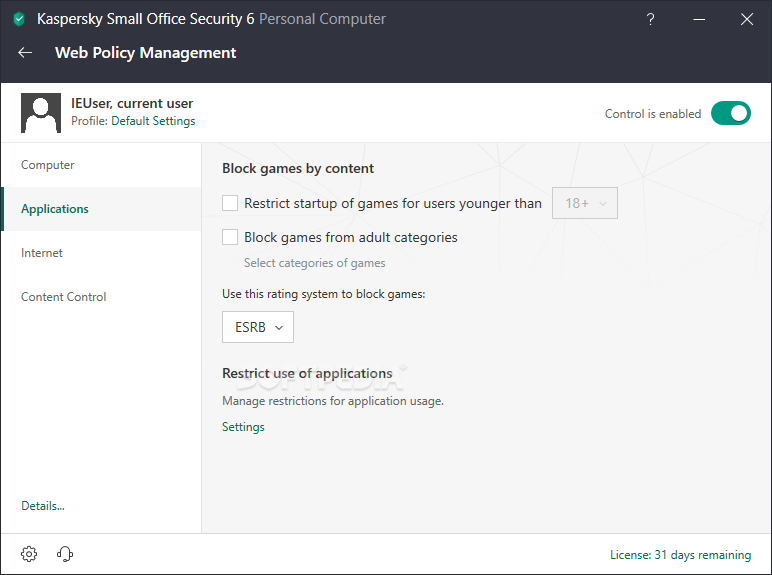Click the back arrow to previous screen
Viewport: 772px width, 575px height.
(25, 53)
